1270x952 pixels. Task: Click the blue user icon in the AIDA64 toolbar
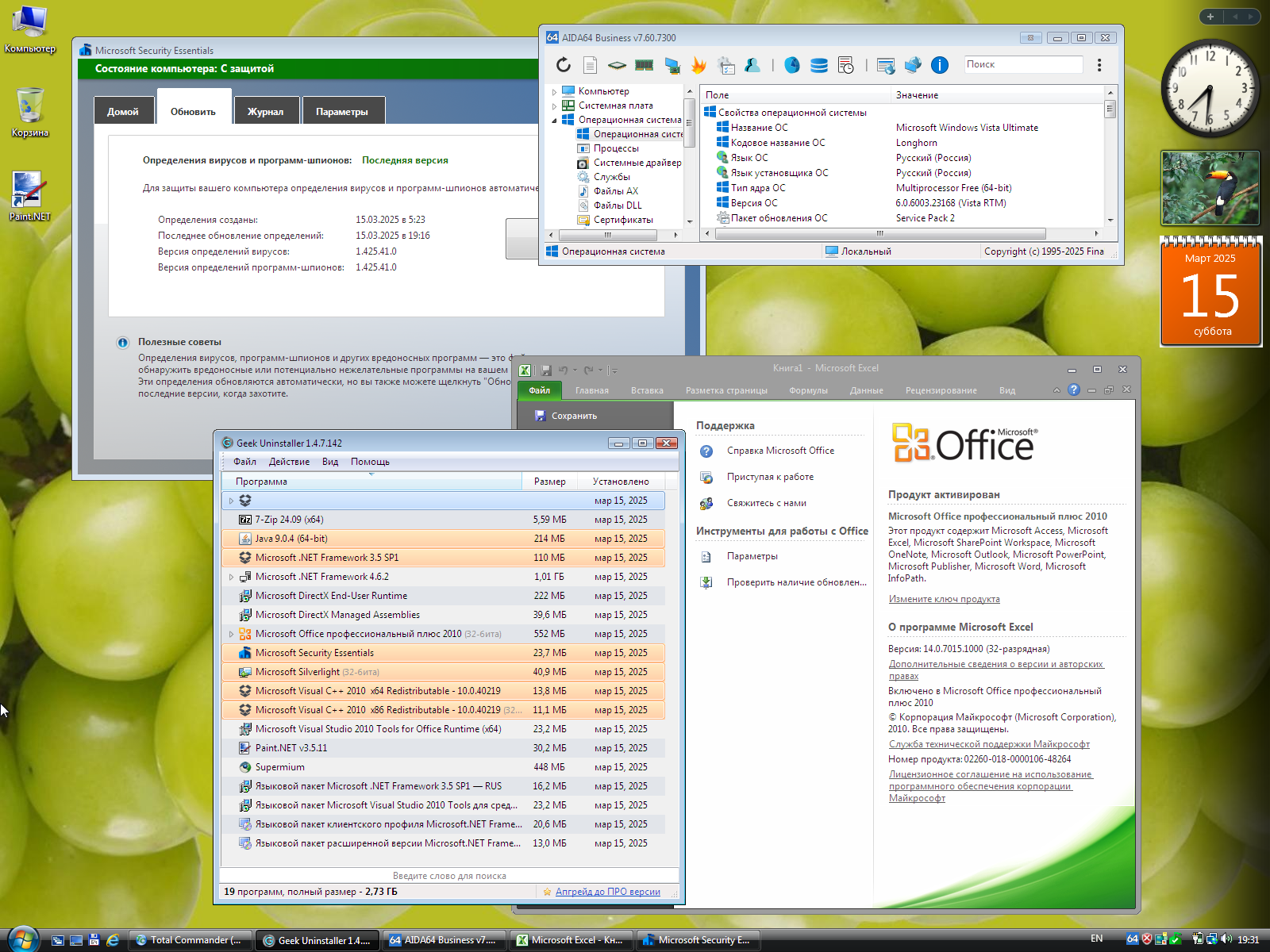(752, 65)
